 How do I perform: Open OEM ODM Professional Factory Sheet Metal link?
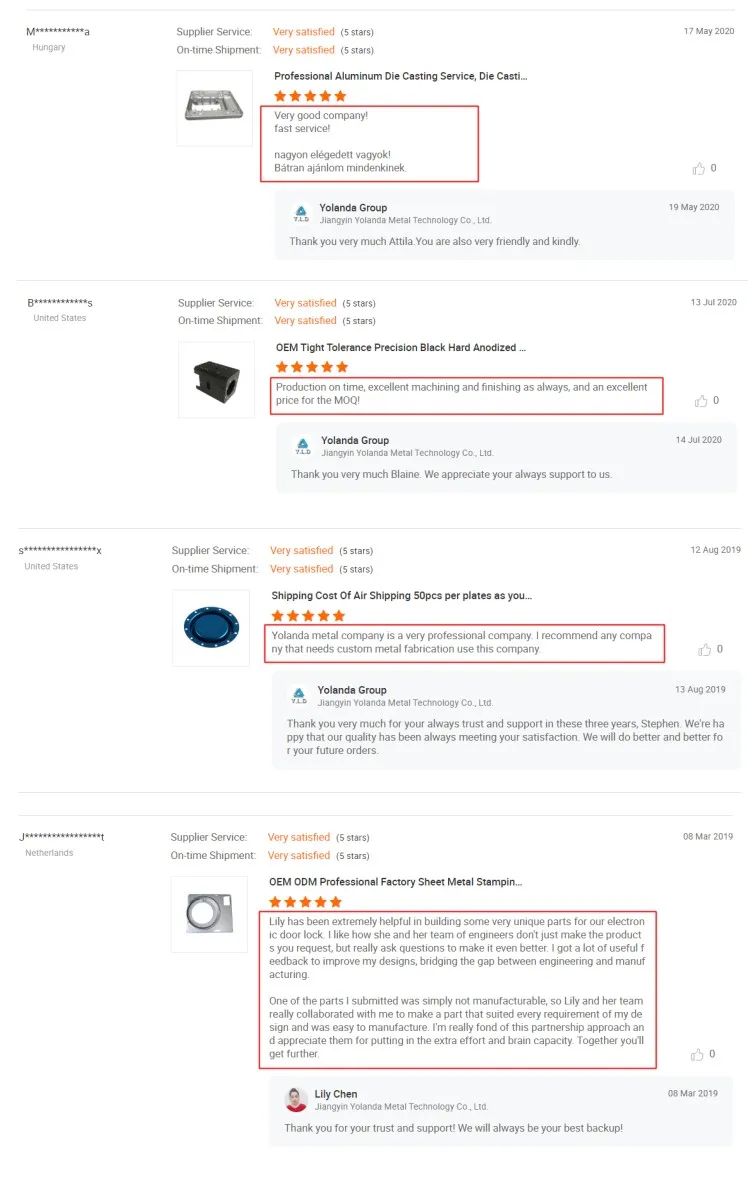tap(395, 882)
